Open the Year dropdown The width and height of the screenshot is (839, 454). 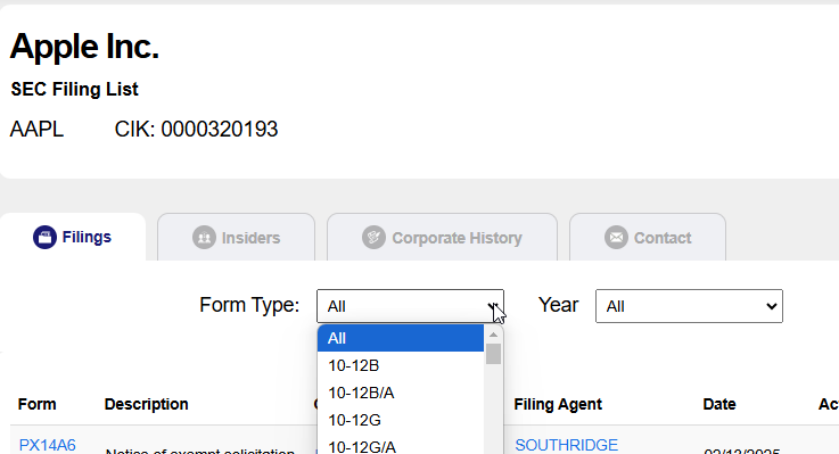[x=688, y=306]
